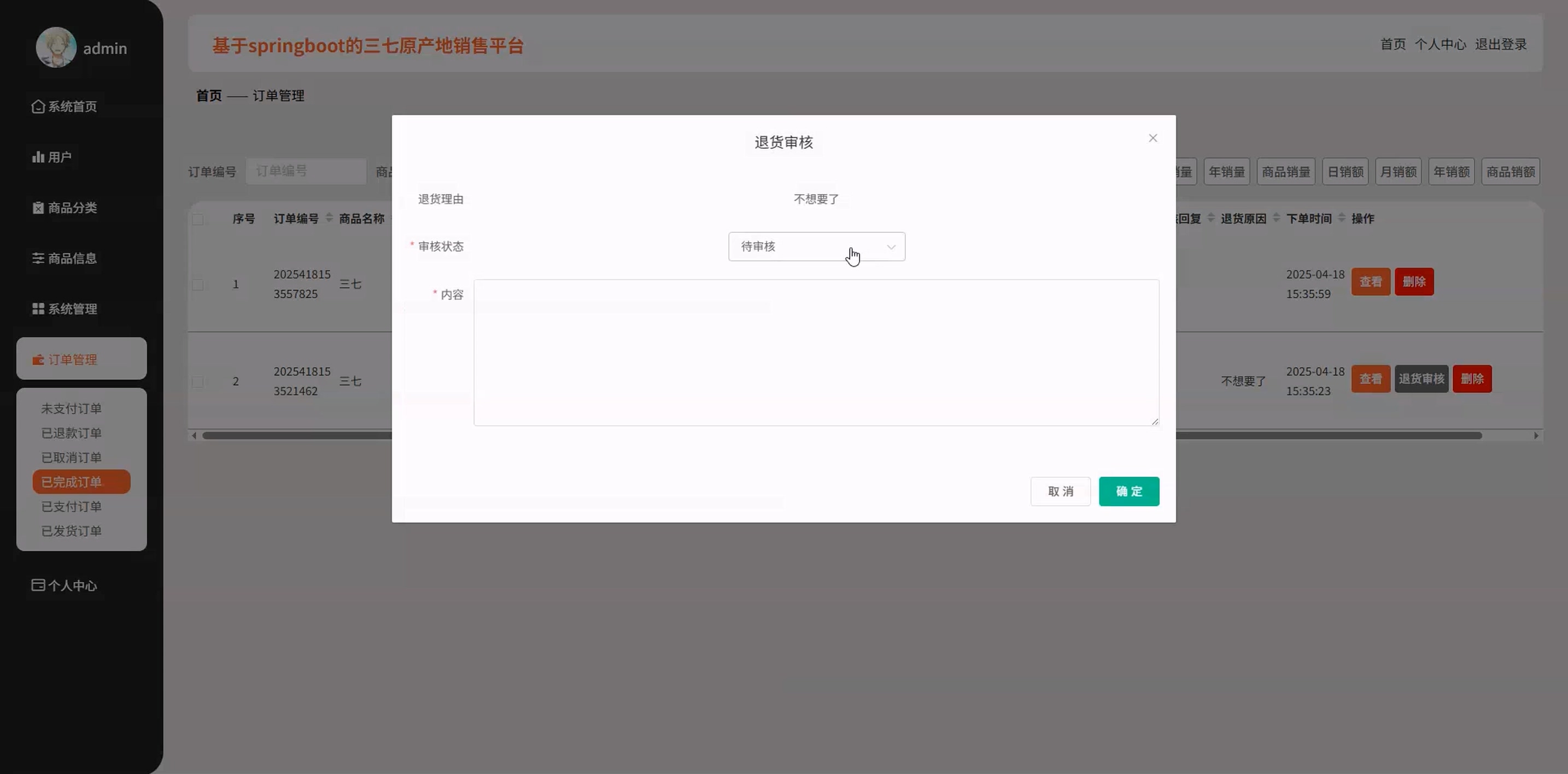The image size is (1568, 774).
Task: Click the Product Category sidebar icon
Action: 38,208
